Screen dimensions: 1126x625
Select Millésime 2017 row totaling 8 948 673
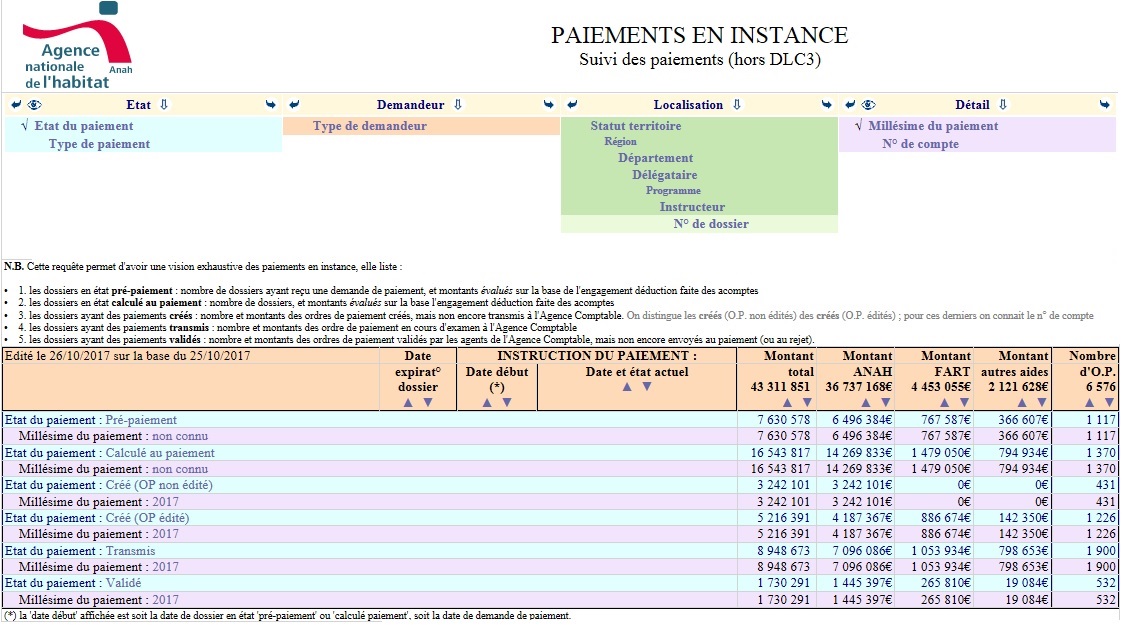559,567
